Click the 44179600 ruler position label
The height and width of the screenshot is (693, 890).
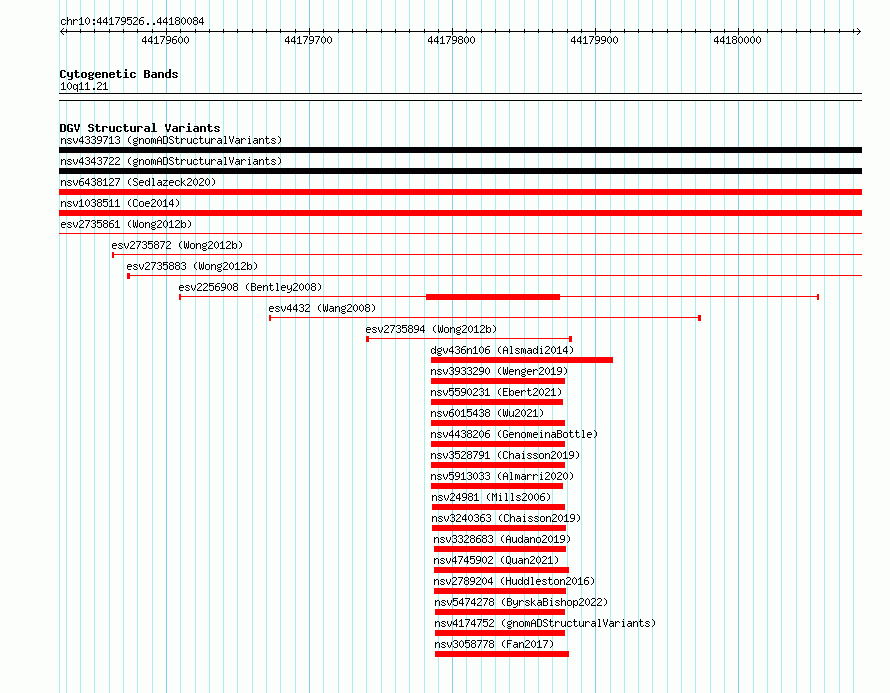tap(165, 40)
